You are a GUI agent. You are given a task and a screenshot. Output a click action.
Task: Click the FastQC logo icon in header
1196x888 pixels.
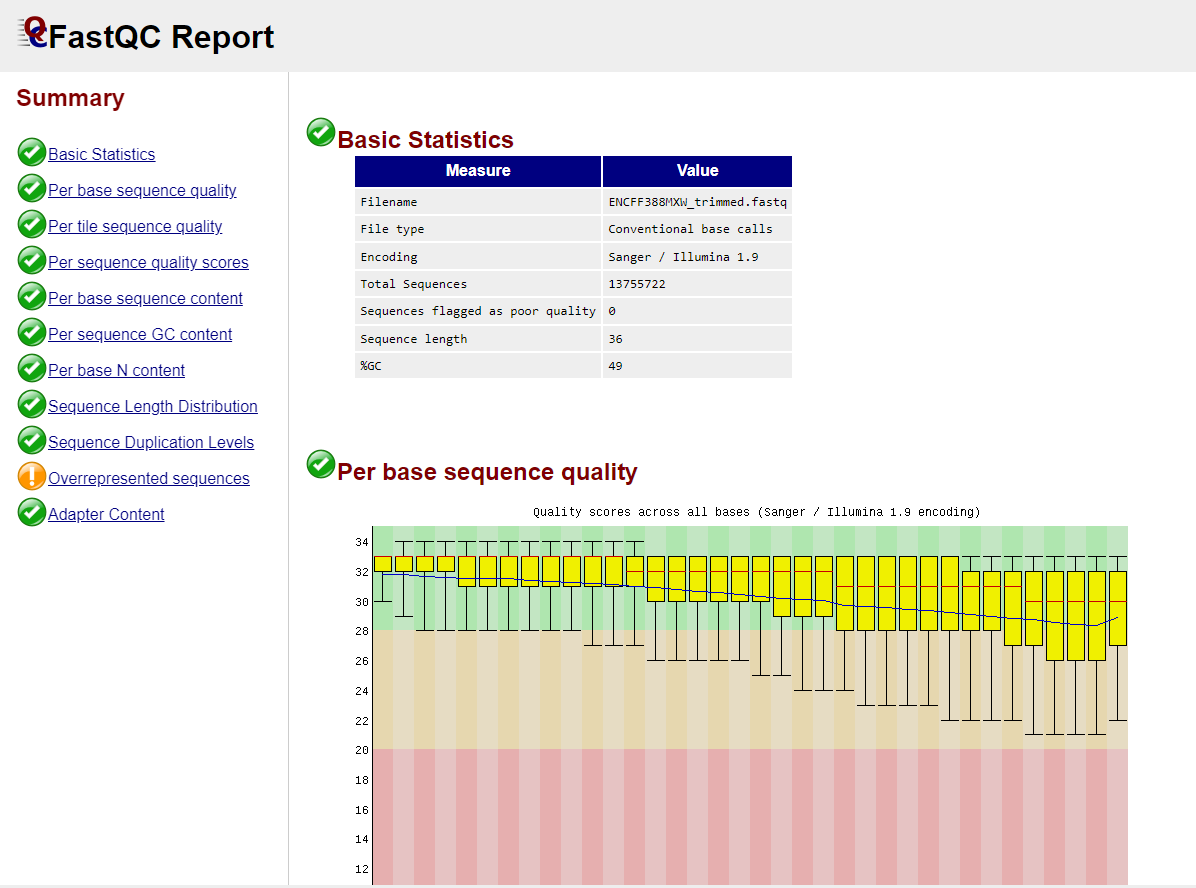pos(33,33)
